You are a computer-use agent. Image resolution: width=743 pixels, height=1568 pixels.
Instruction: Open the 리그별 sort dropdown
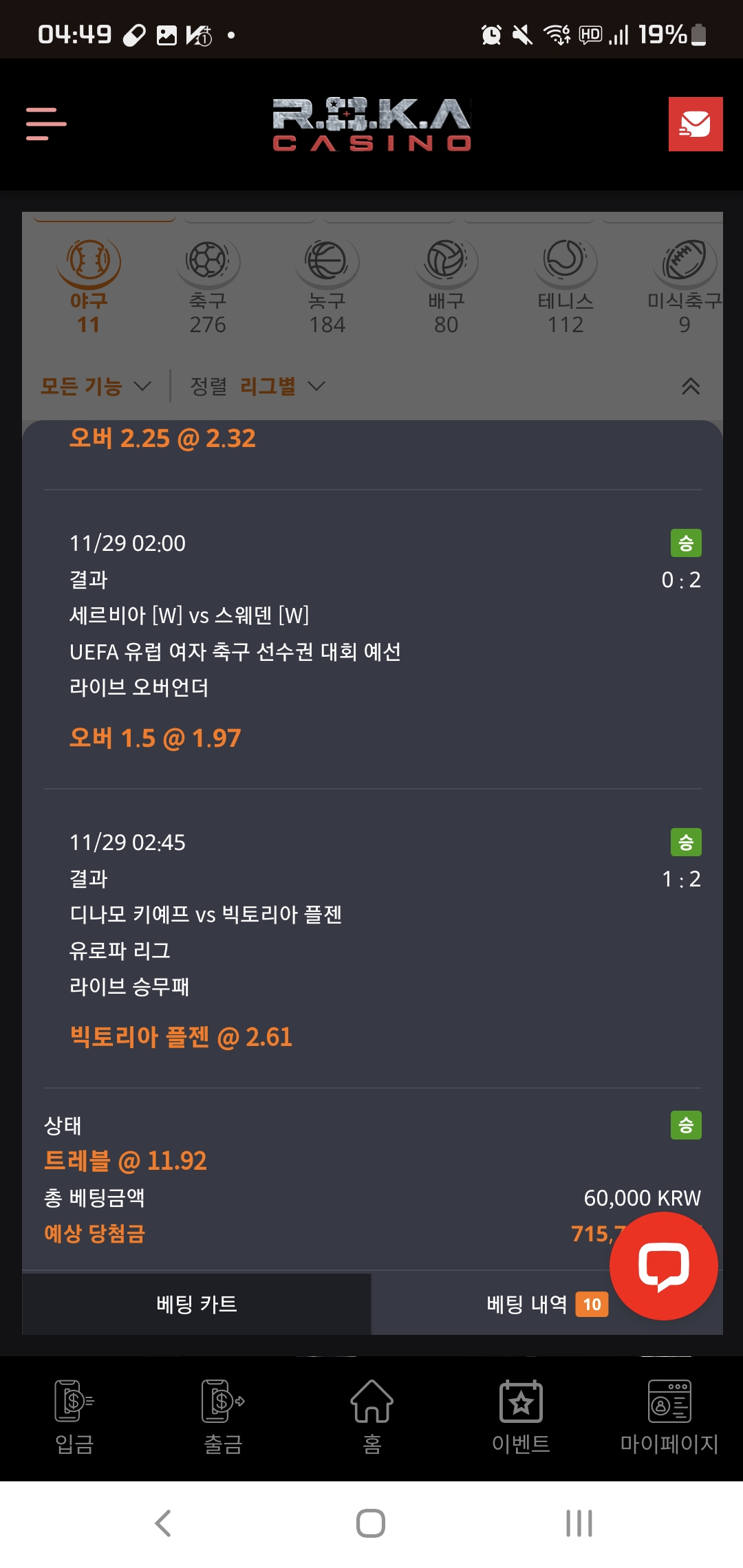(x=281, y=386)
